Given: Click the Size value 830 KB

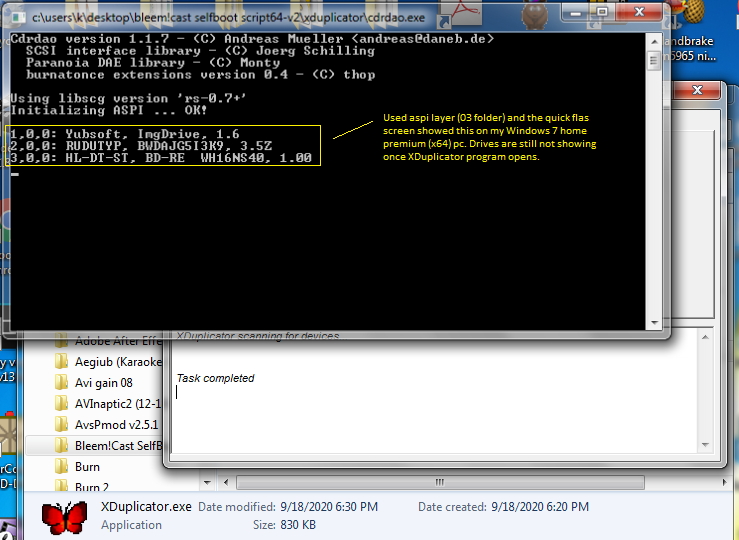Looking at the screenshot, I should (298, 525).
